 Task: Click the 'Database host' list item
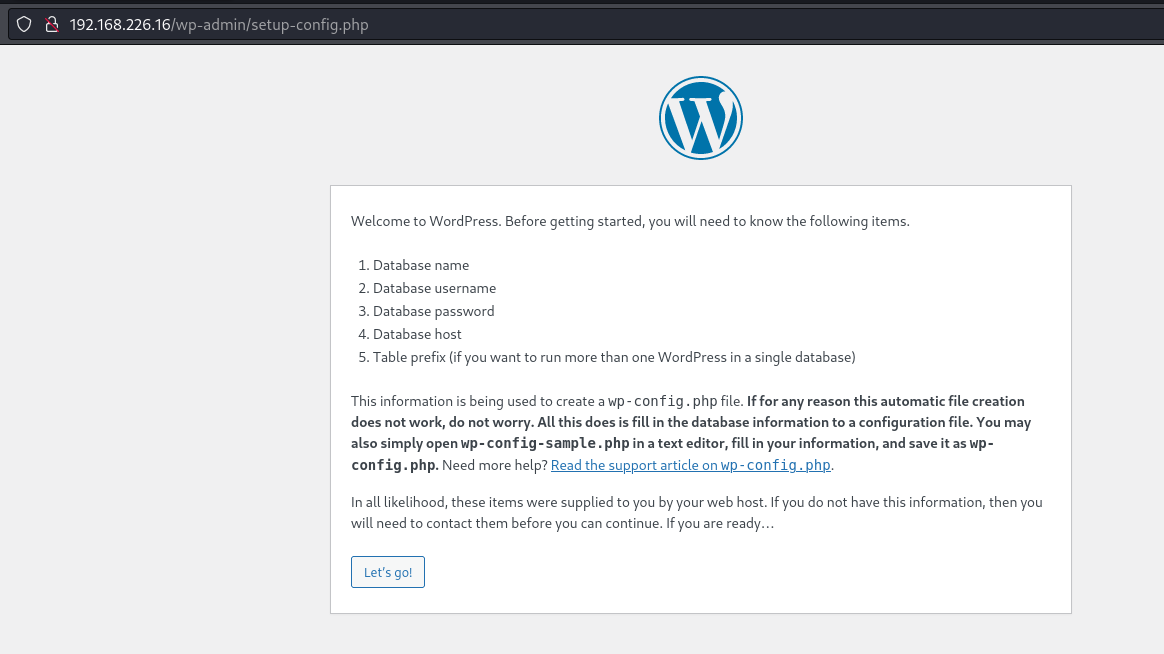tap(417, 334)
